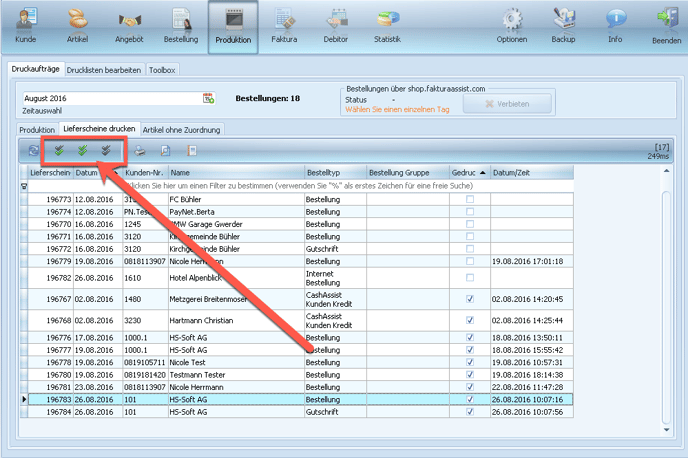Image resolution: width=688 pixels, height=458 pixels.
Task: Open the Statistik module
Action: (x=386, y=27)
